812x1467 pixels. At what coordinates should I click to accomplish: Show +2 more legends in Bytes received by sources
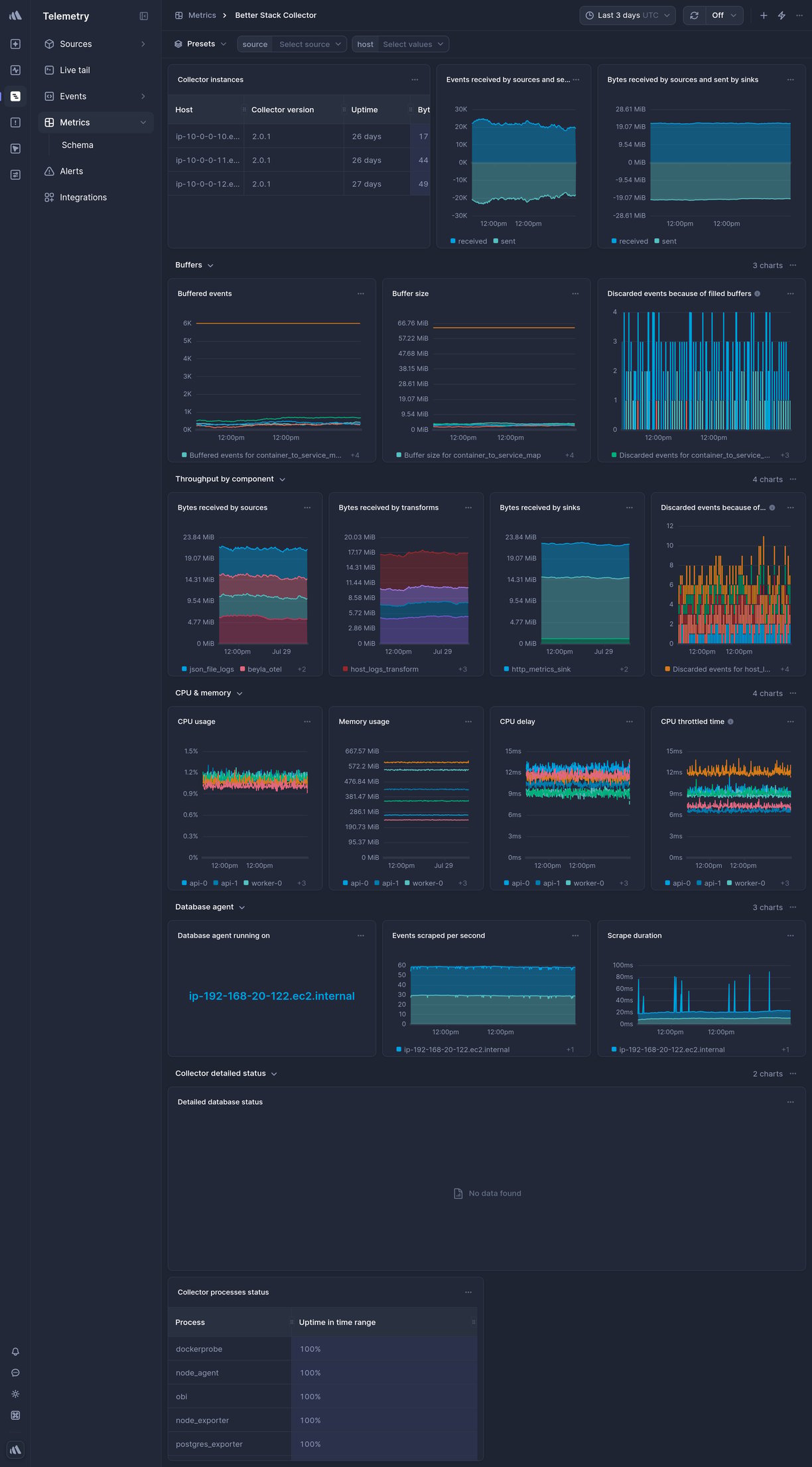(x=302, y=669)
